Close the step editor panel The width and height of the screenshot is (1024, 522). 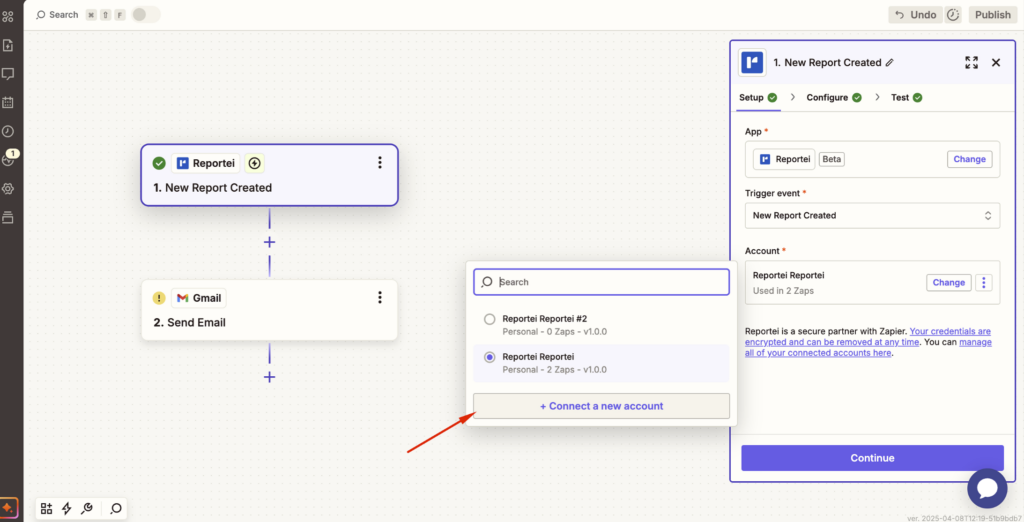coord(996,63)
